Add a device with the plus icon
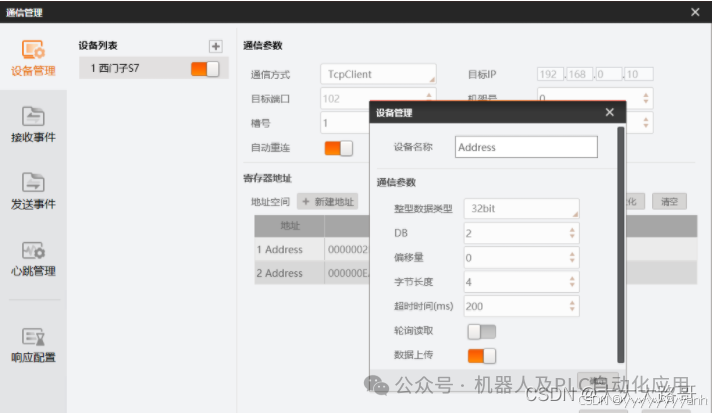 pyautogui.click(x=215, y=46)
